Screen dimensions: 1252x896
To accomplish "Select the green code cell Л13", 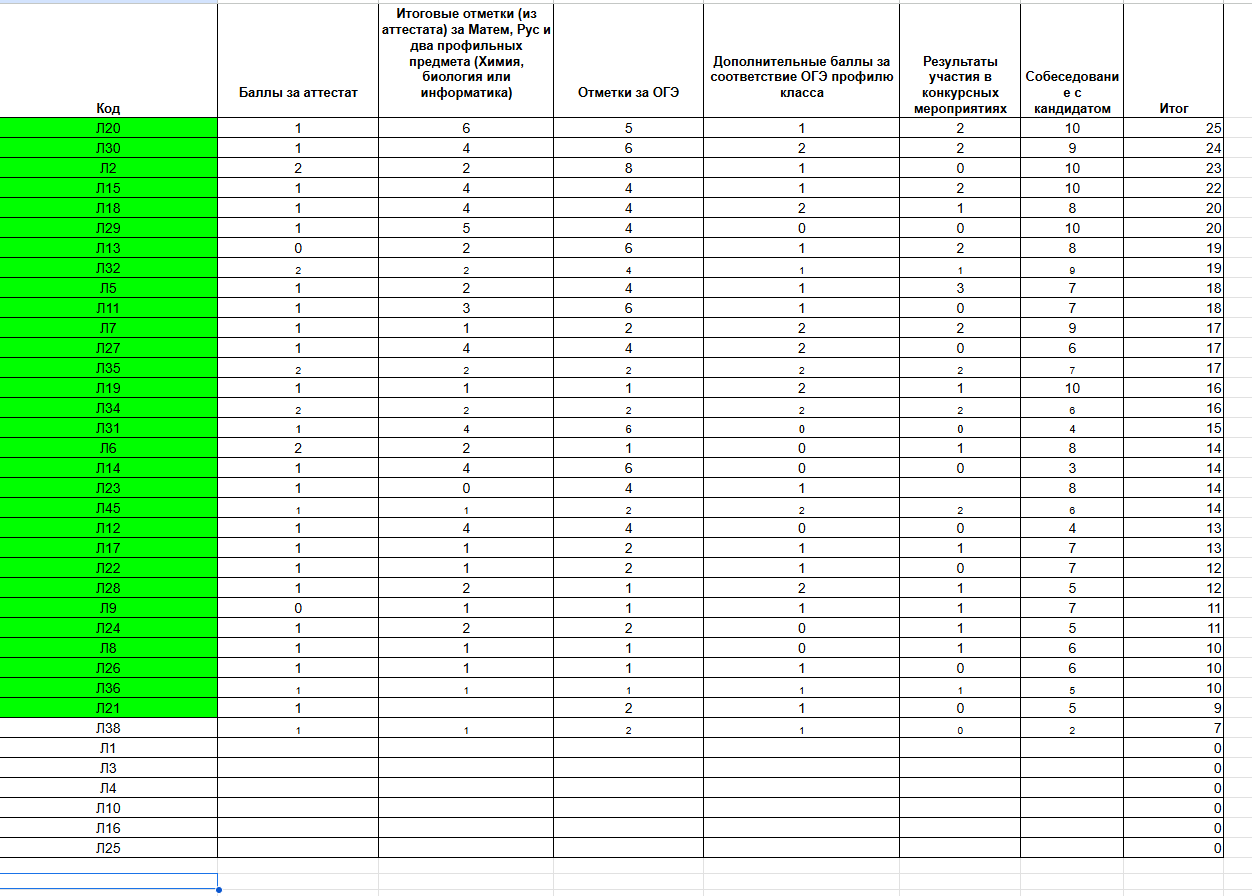I will [x=108, y=248].
